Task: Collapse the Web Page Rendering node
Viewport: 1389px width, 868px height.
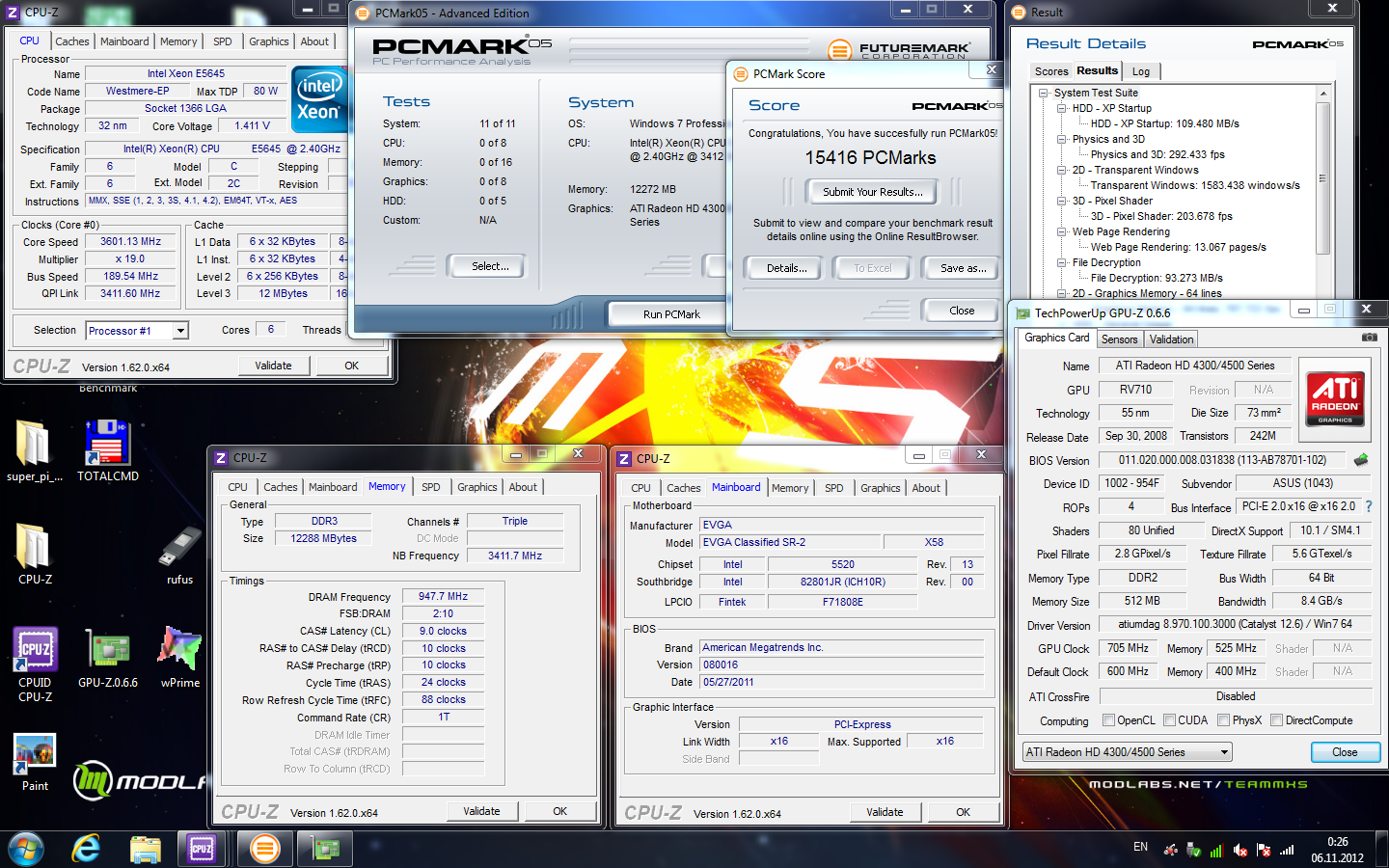Action: coord(1062,232)
